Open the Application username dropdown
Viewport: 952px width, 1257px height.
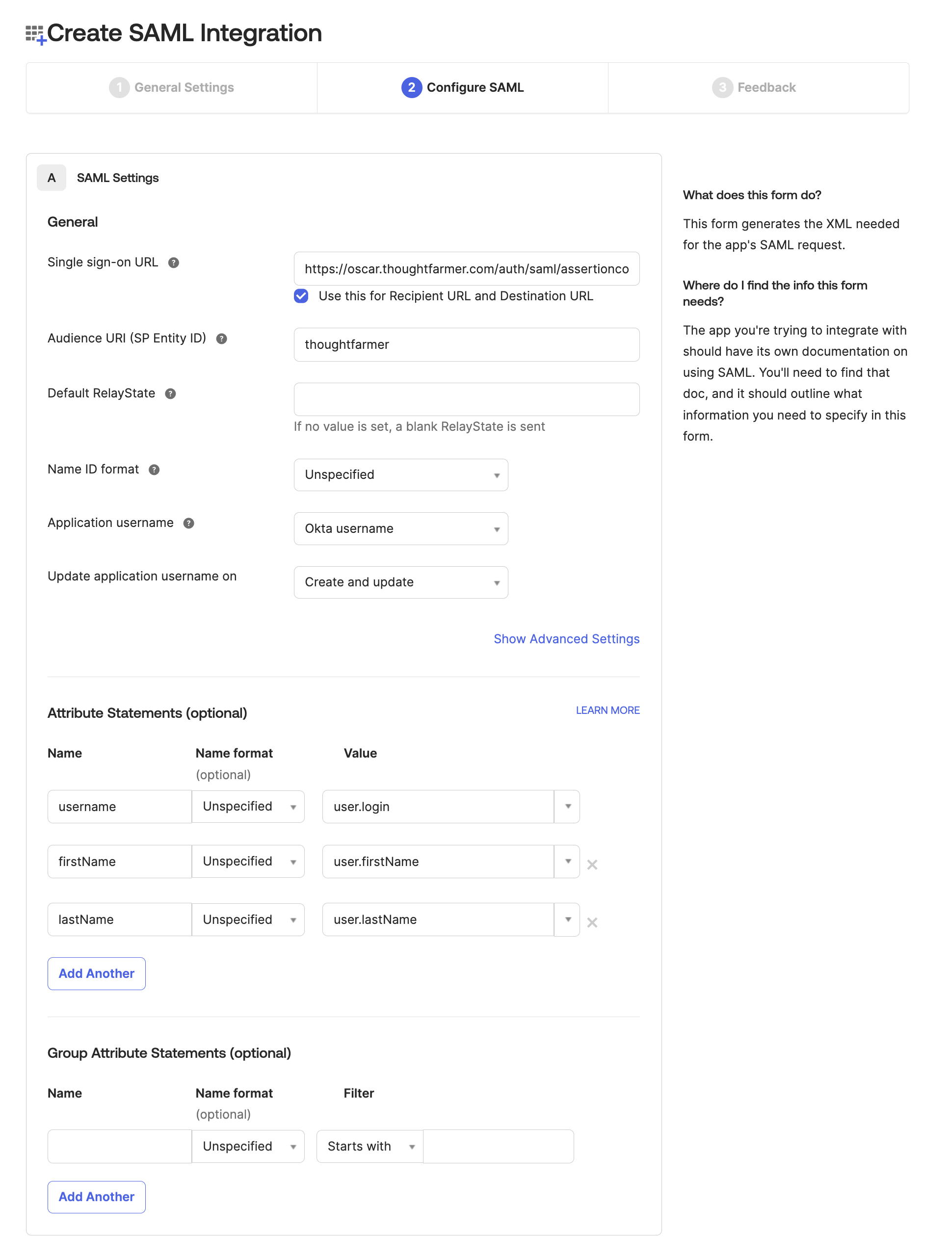pos(401,528)
